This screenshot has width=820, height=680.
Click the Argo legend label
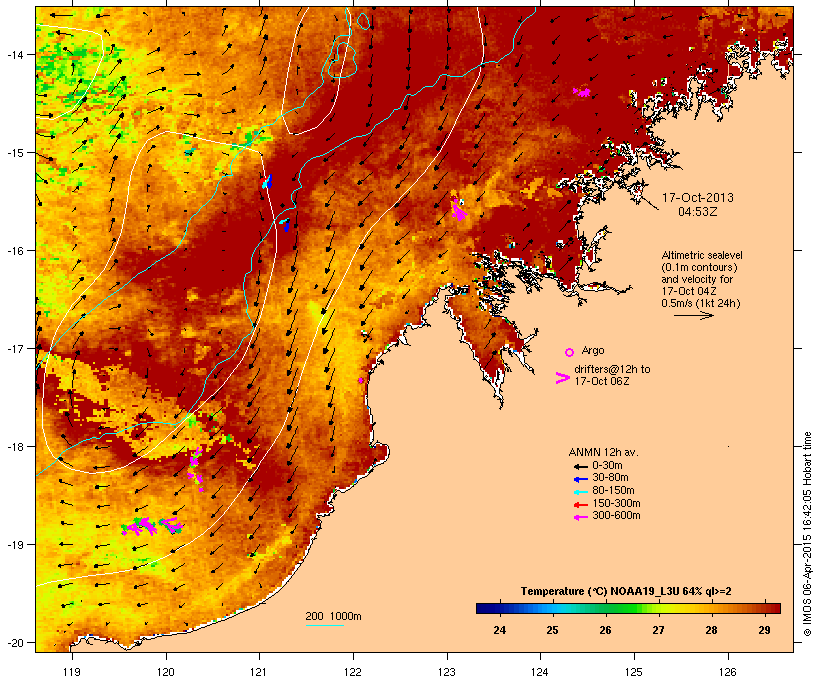pos(593,350)
